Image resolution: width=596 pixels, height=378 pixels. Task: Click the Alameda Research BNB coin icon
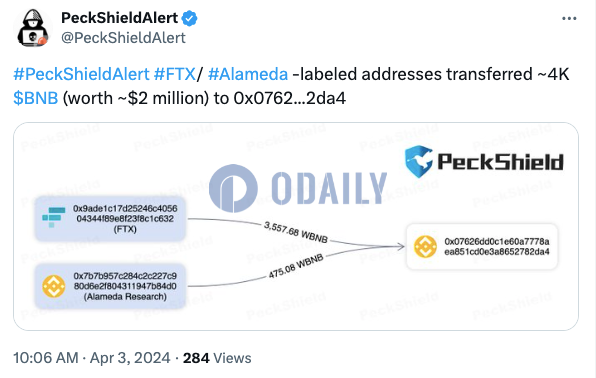[x=54, y=286]
